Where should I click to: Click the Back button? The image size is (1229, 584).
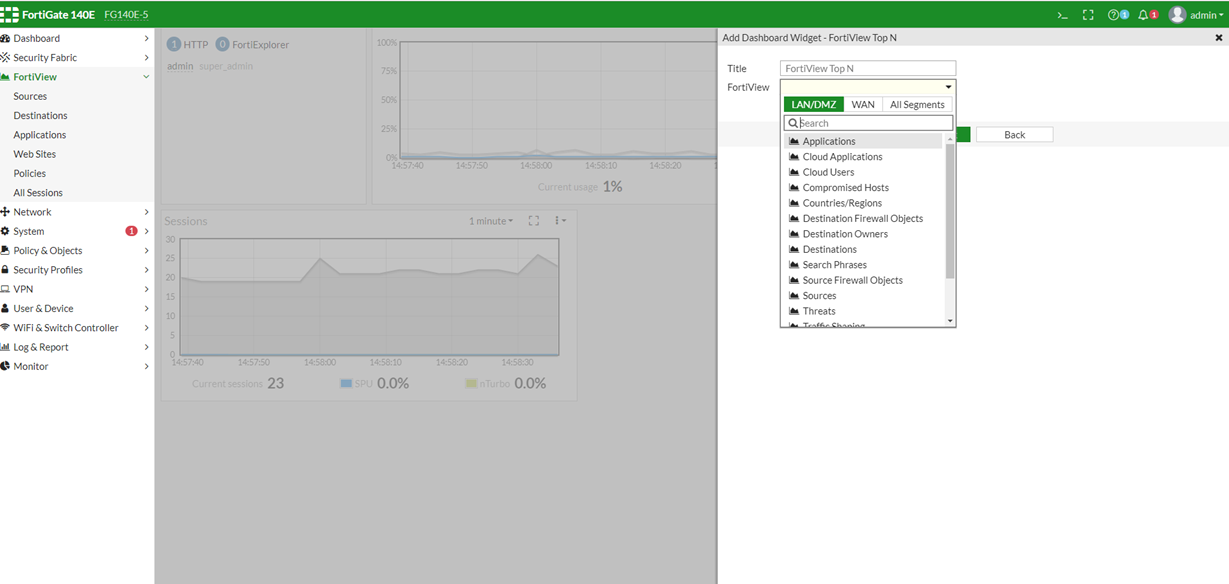tap(1014, 135)
